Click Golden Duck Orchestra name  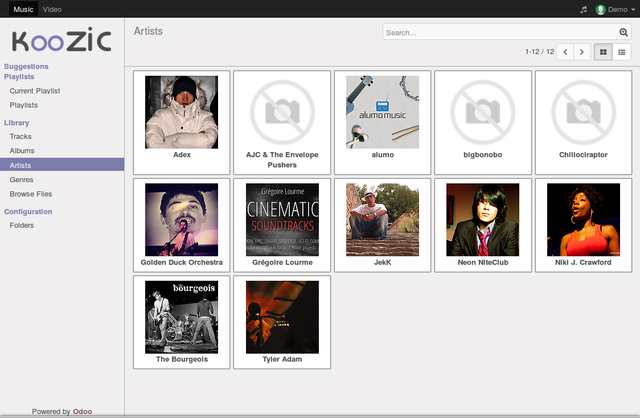click(x=182, y=262)
